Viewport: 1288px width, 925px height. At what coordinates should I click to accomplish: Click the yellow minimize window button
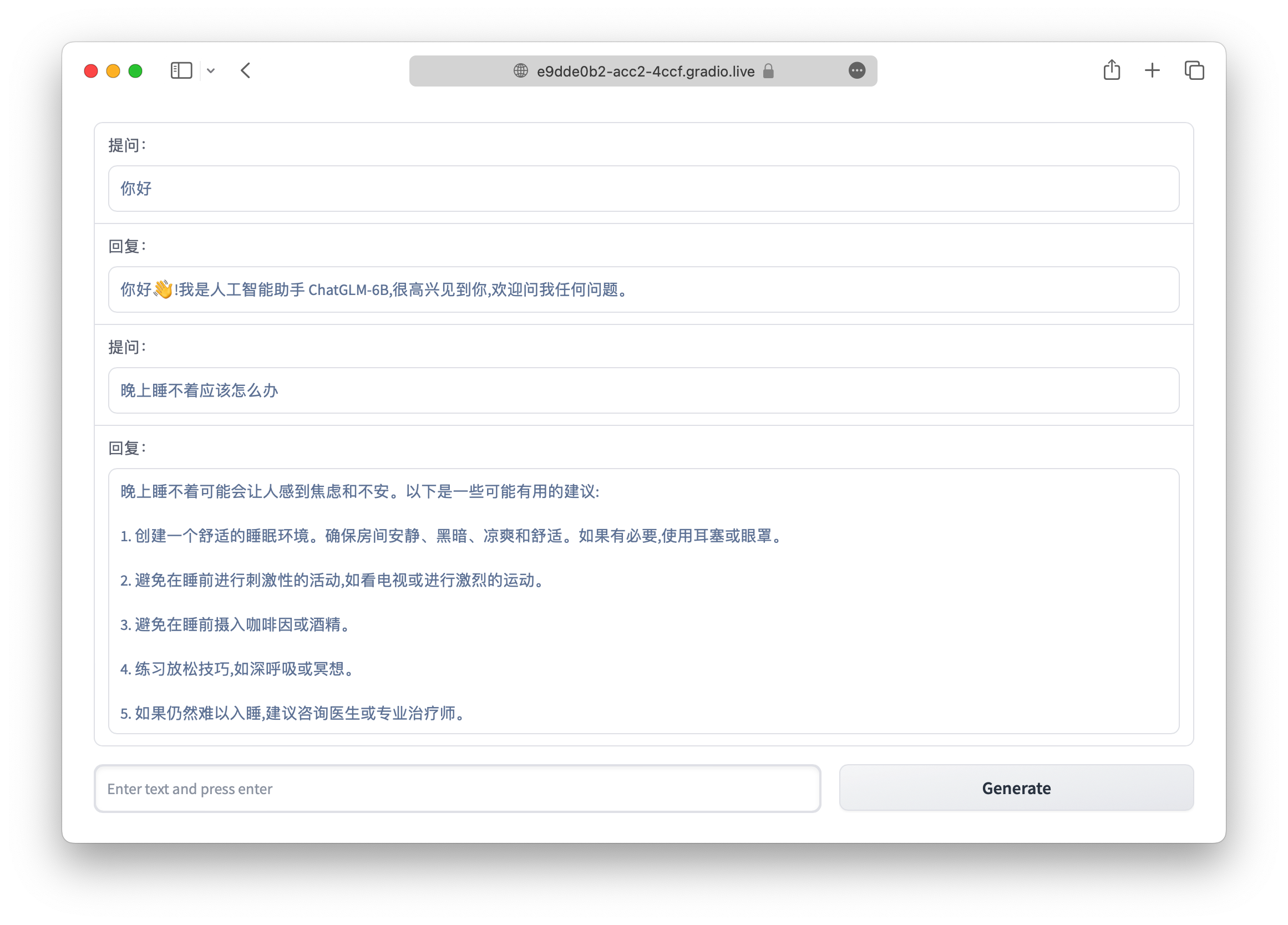pyautogui.click(x=113, y=71)
